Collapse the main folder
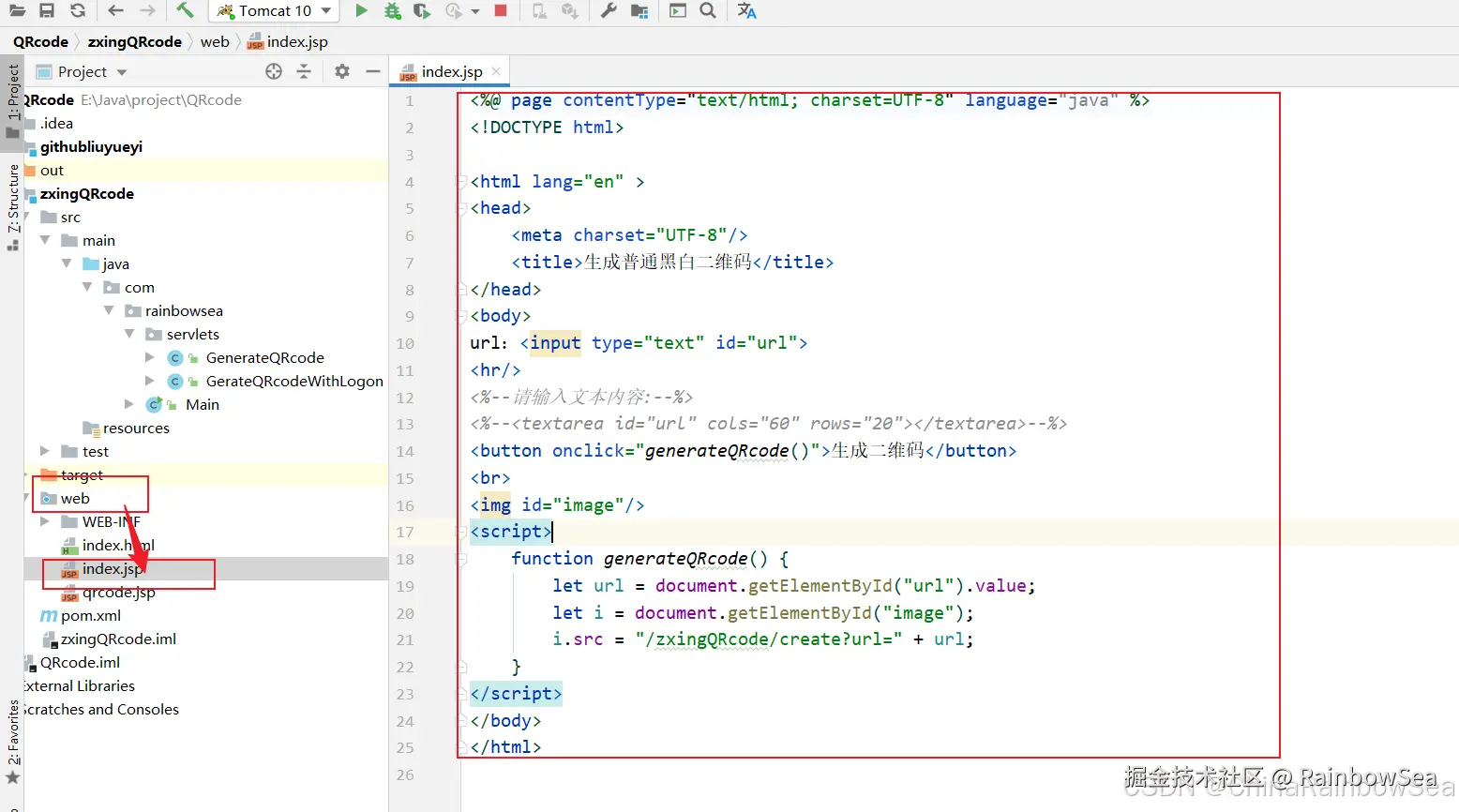The image size is (1459, 812). (x=45, y=240)
